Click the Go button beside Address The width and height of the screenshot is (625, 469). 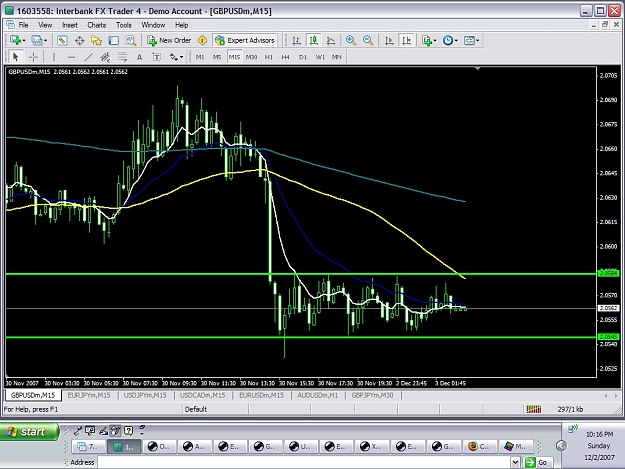click(537, 462)
